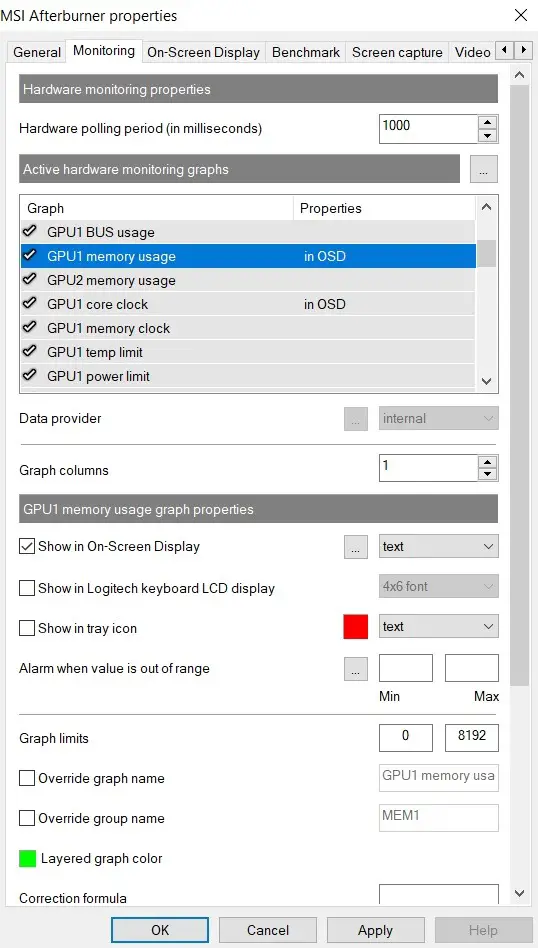Image resolution: width=538 pixels, height=948 pixels.
Task: Open On-Screen Display layout ellipsis button
Action: pos(356,547)
